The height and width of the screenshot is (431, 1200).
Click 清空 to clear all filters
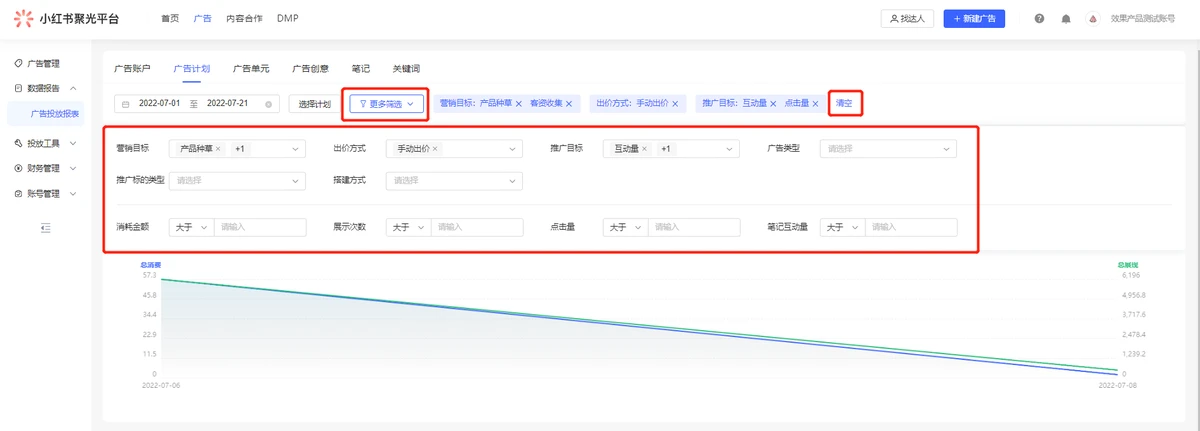(x=845, y=104)
